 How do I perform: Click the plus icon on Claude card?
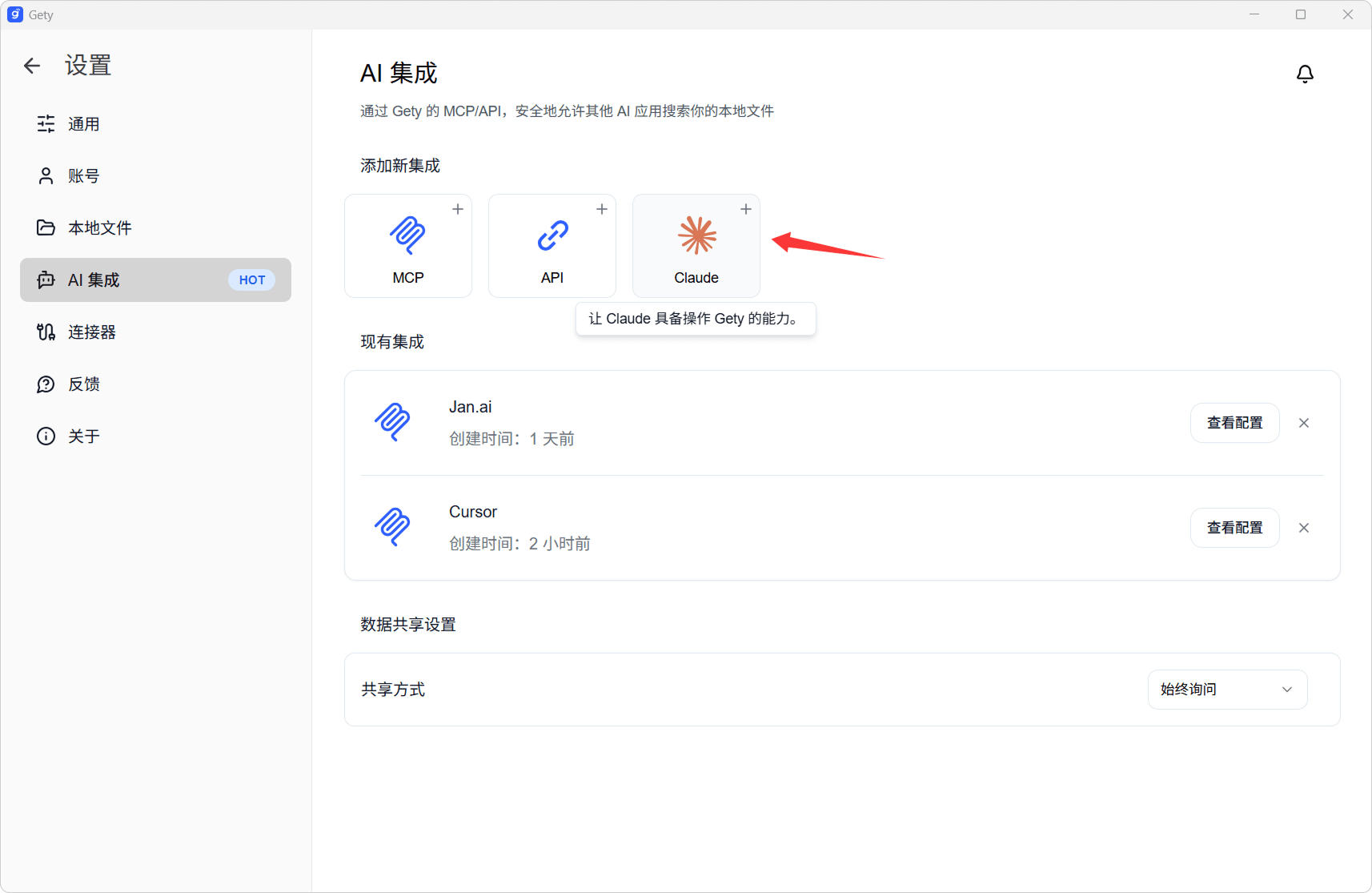pos(746,209)
